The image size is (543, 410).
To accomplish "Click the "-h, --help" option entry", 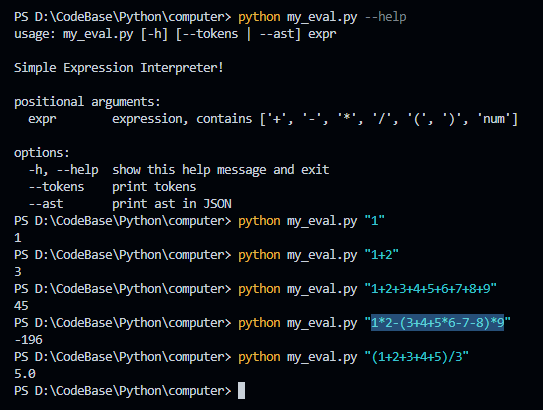I will 63,170.
